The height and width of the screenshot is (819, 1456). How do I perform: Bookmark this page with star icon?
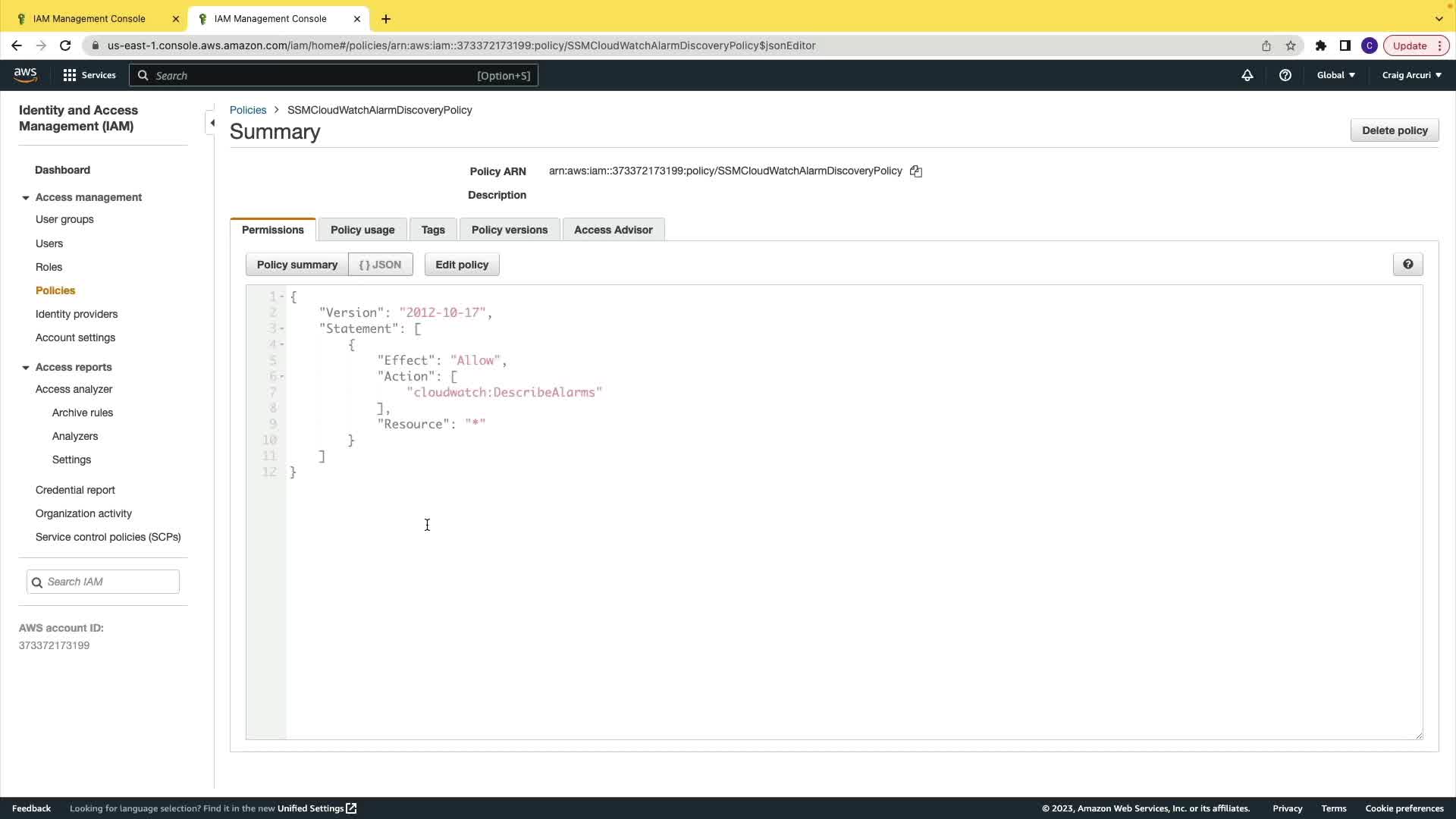(x=1291, y=45)
